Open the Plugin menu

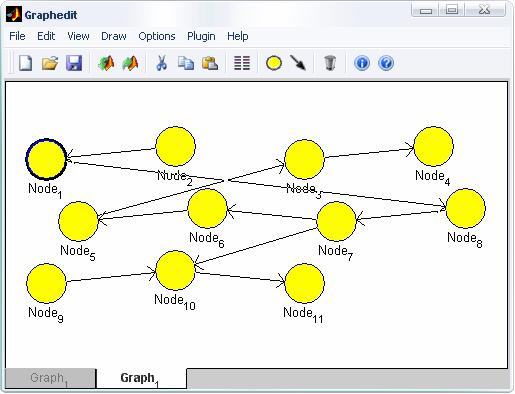pos(201,36)
